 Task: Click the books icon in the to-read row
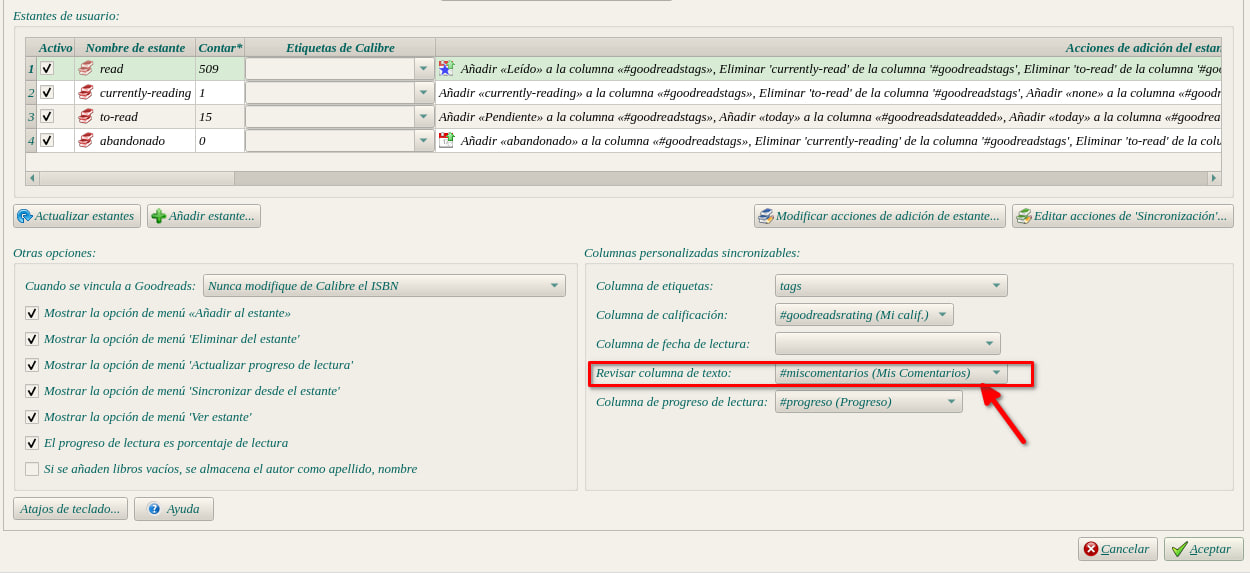[86, 117]
